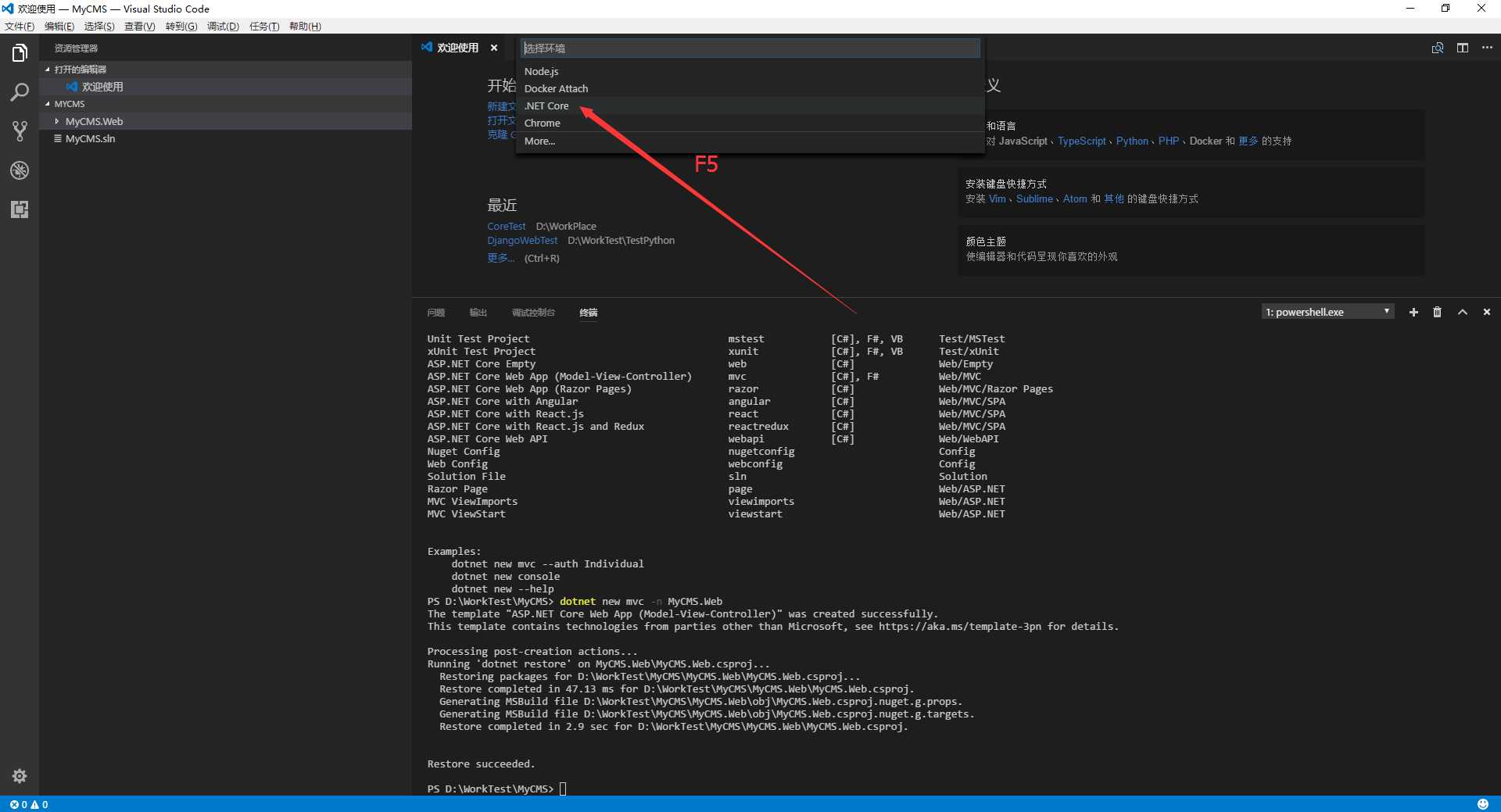Open the 查看(V) menu
This screenshot has width=1501, height=812.
pyautogui.click(x=140, y=27)
